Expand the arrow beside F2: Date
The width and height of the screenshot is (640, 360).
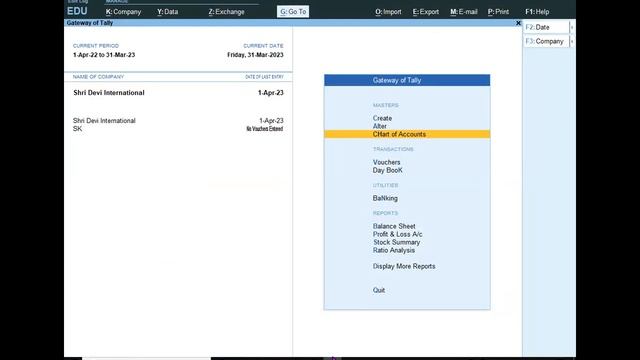click(x=572, y=27)
